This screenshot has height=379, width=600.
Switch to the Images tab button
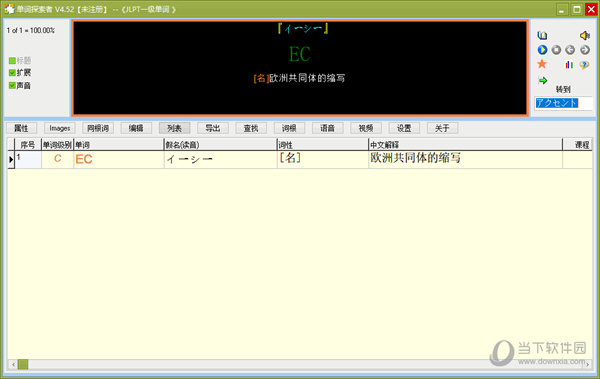pos(60,128)
